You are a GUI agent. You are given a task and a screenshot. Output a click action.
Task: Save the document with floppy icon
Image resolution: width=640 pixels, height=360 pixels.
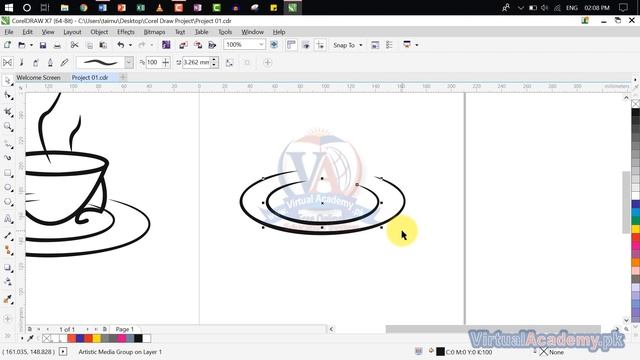[x=42, y=45]
